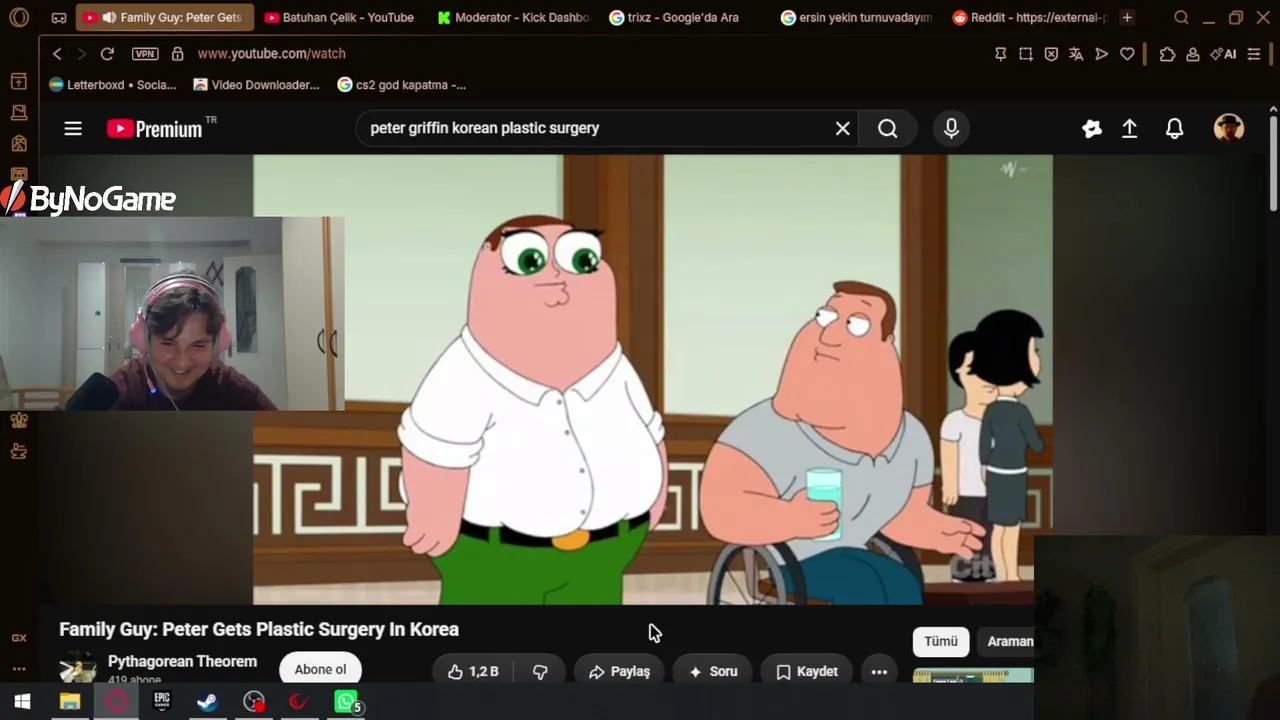
Task: Open a new browser tab
Action: tap(1127, 17)
